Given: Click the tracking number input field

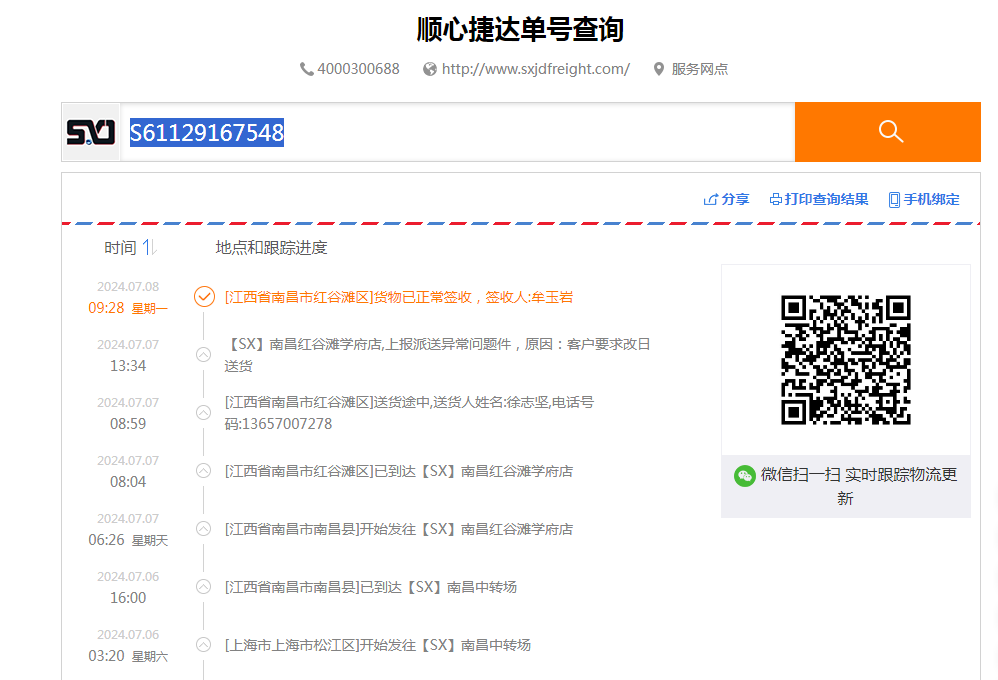Looking at the screenshot, I should pyautogui.click(x=458, y=132).
